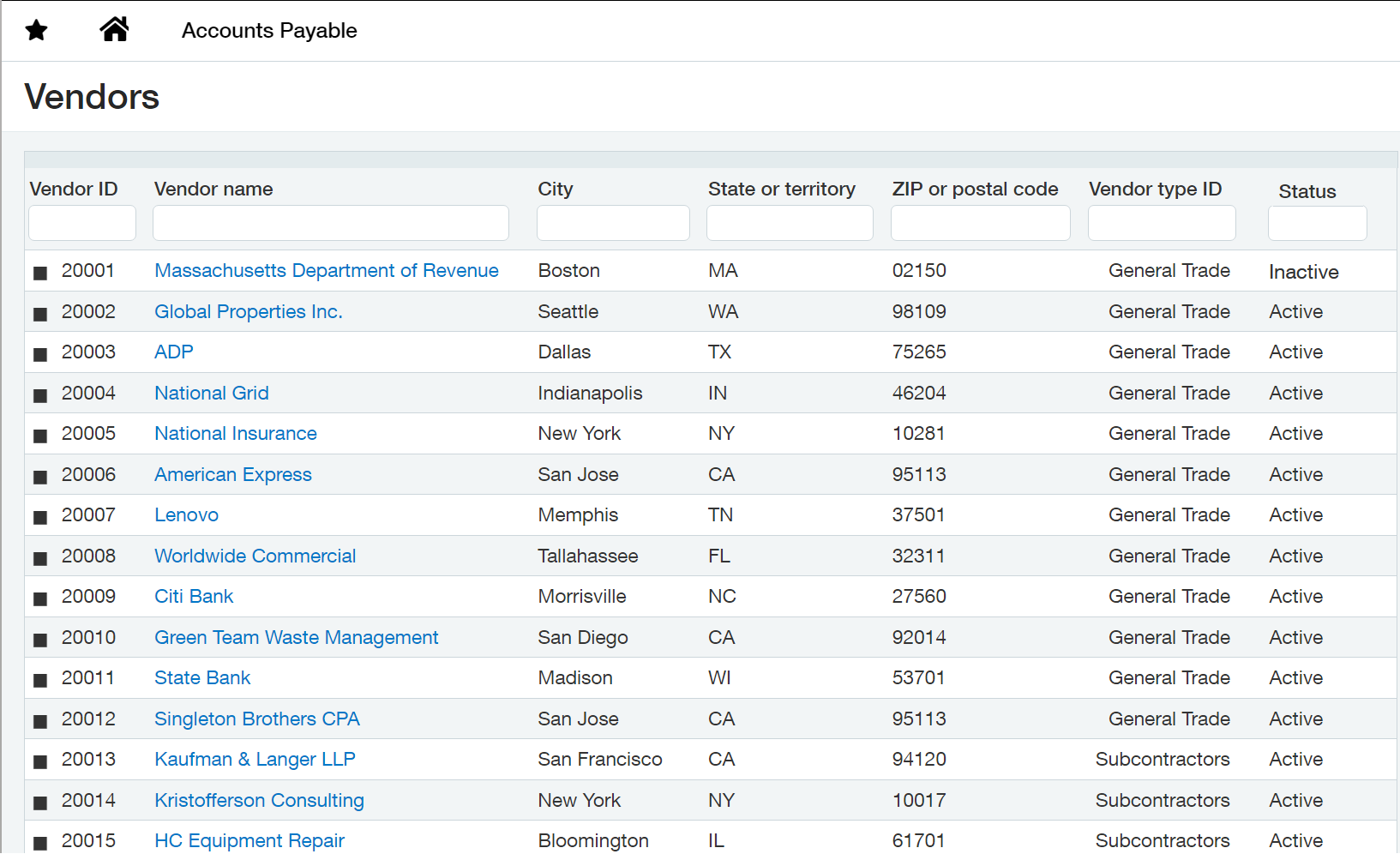Go to the home icon
This screenshot has width=1400, height=854.
tap(114, 29)
